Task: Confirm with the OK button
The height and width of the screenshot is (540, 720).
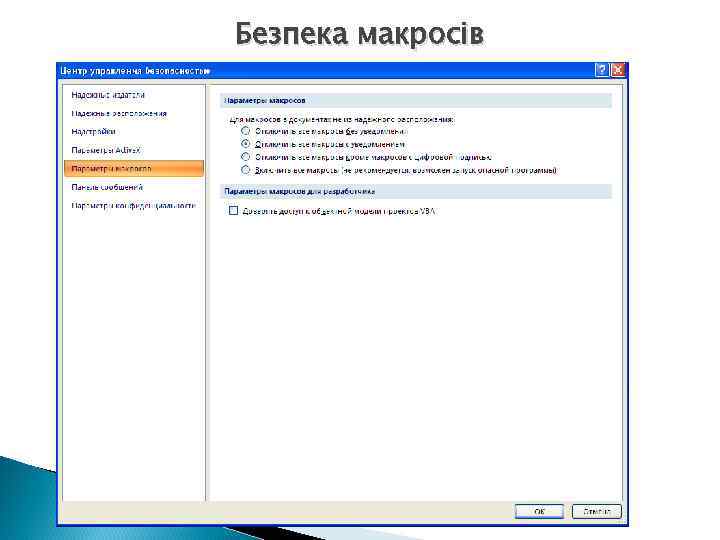Action: [539, 511]
